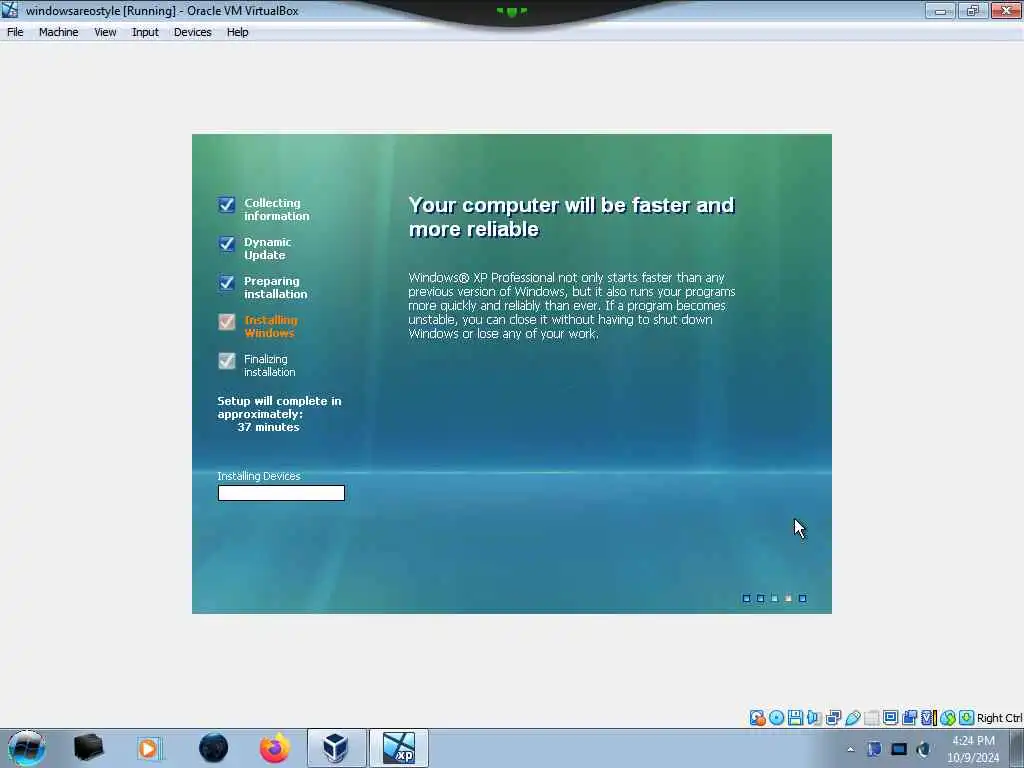Viewport: 1024px width, 768px height.
Task: Click the monitor tray icon
Action: click(899, 749)
